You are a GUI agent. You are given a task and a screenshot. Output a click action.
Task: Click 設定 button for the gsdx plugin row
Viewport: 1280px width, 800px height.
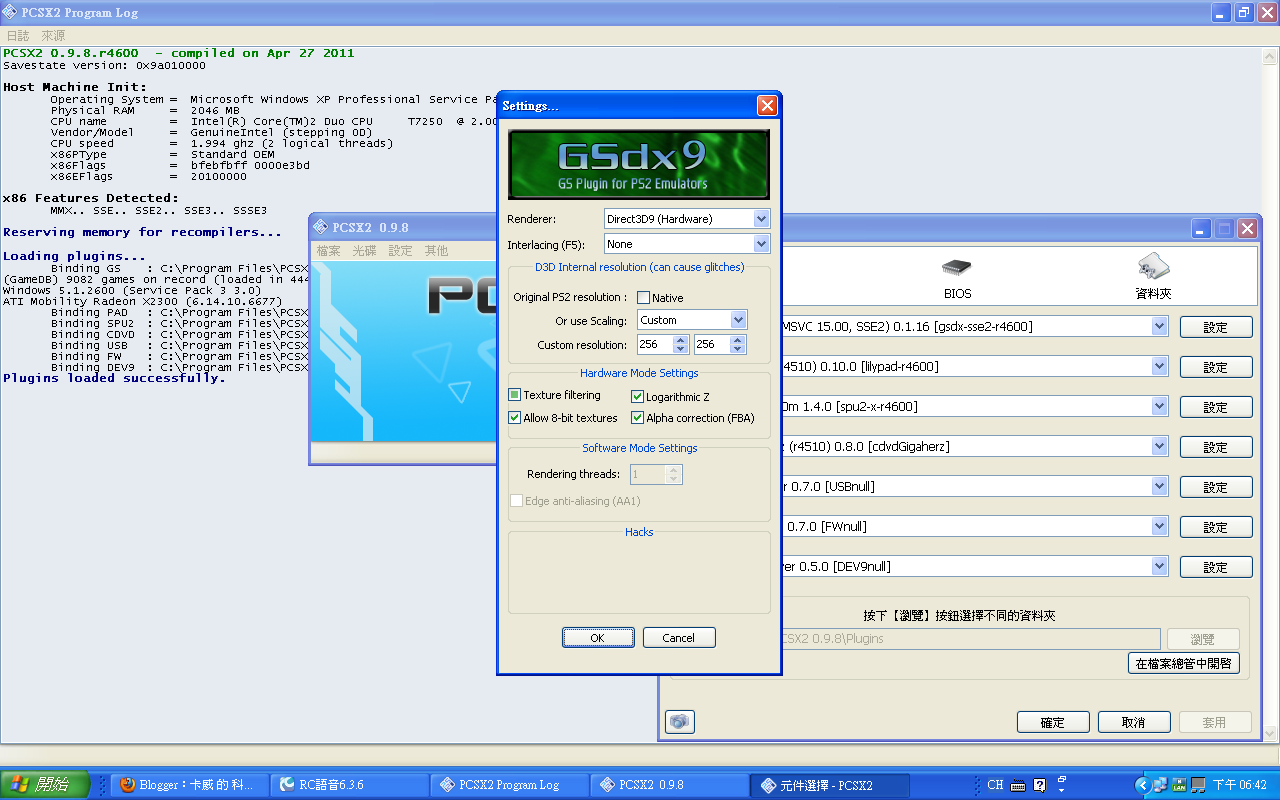coord(1216,327)
